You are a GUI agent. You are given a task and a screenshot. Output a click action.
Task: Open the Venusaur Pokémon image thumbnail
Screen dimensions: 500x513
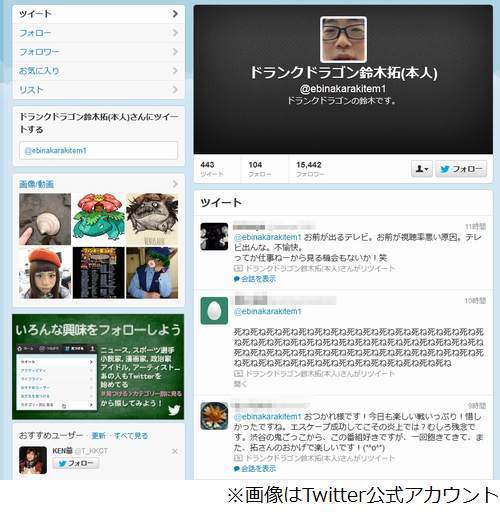click(x=98, y=219)
